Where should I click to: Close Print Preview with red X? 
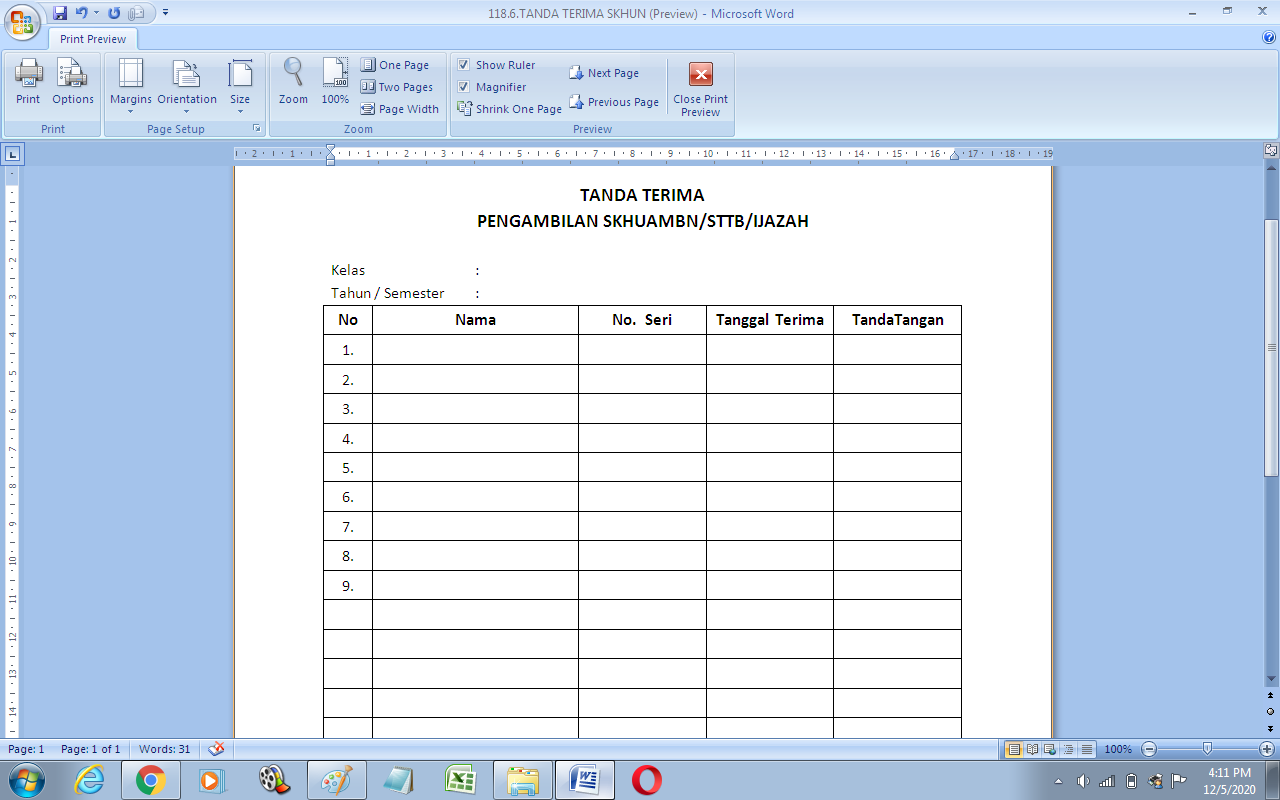[x=701, y=88]
